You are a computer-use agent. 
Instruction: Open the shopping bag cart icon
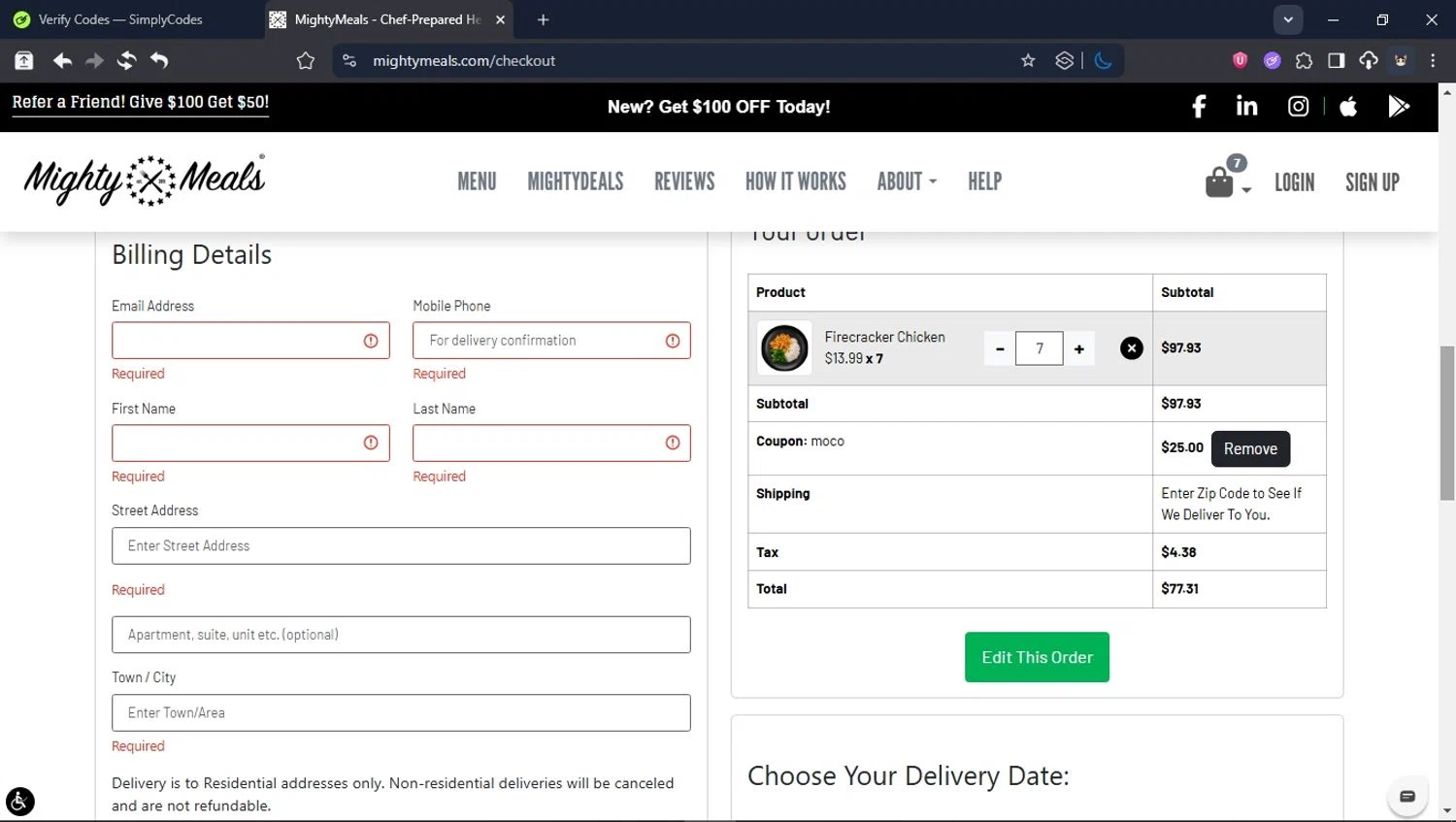[x=1219, y=182]
